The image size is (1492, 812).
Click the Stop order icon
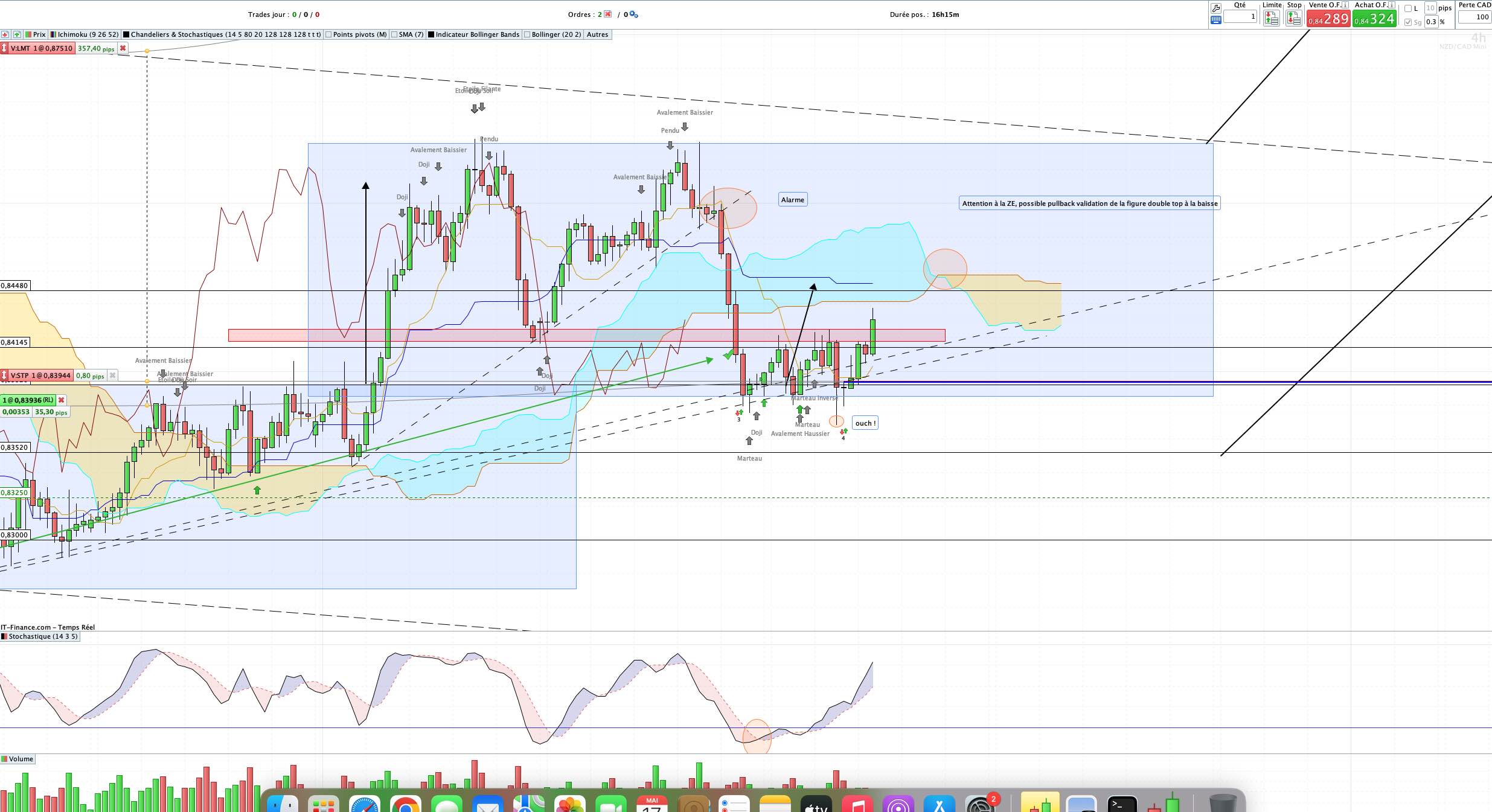[x=1293, y=18]
